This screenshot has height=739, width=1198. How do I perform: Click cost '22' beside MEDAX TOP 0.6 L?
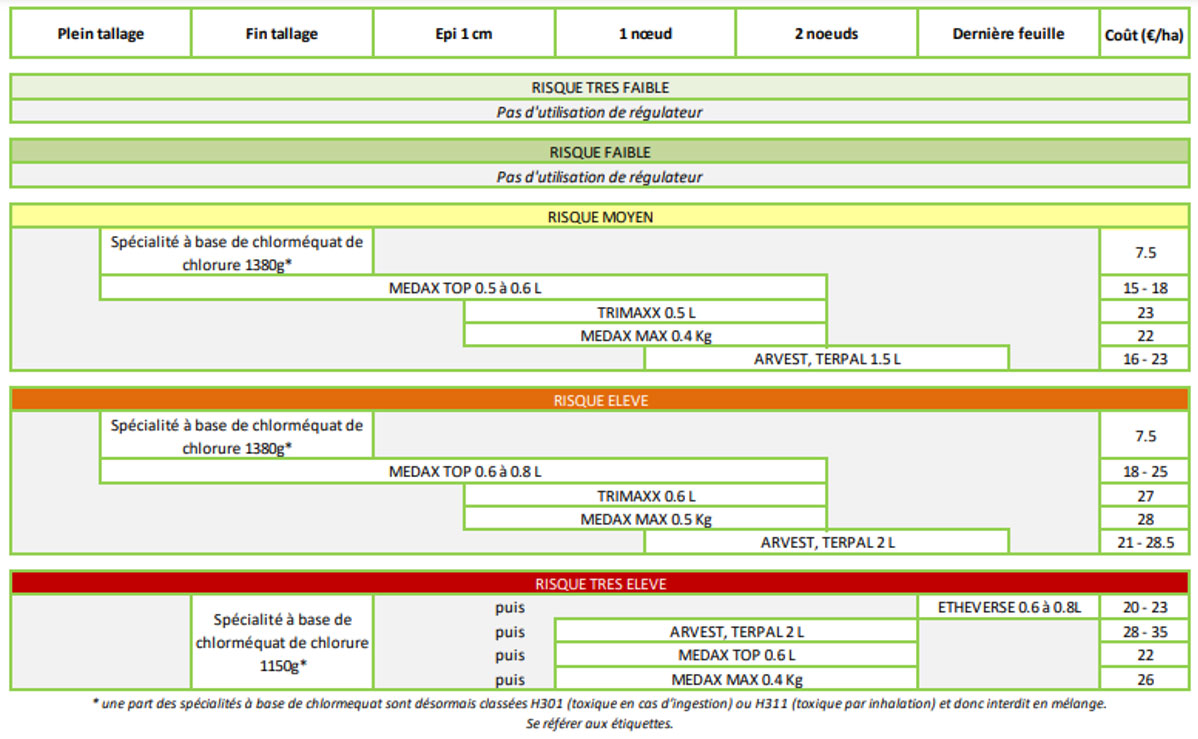point(1145,655)
